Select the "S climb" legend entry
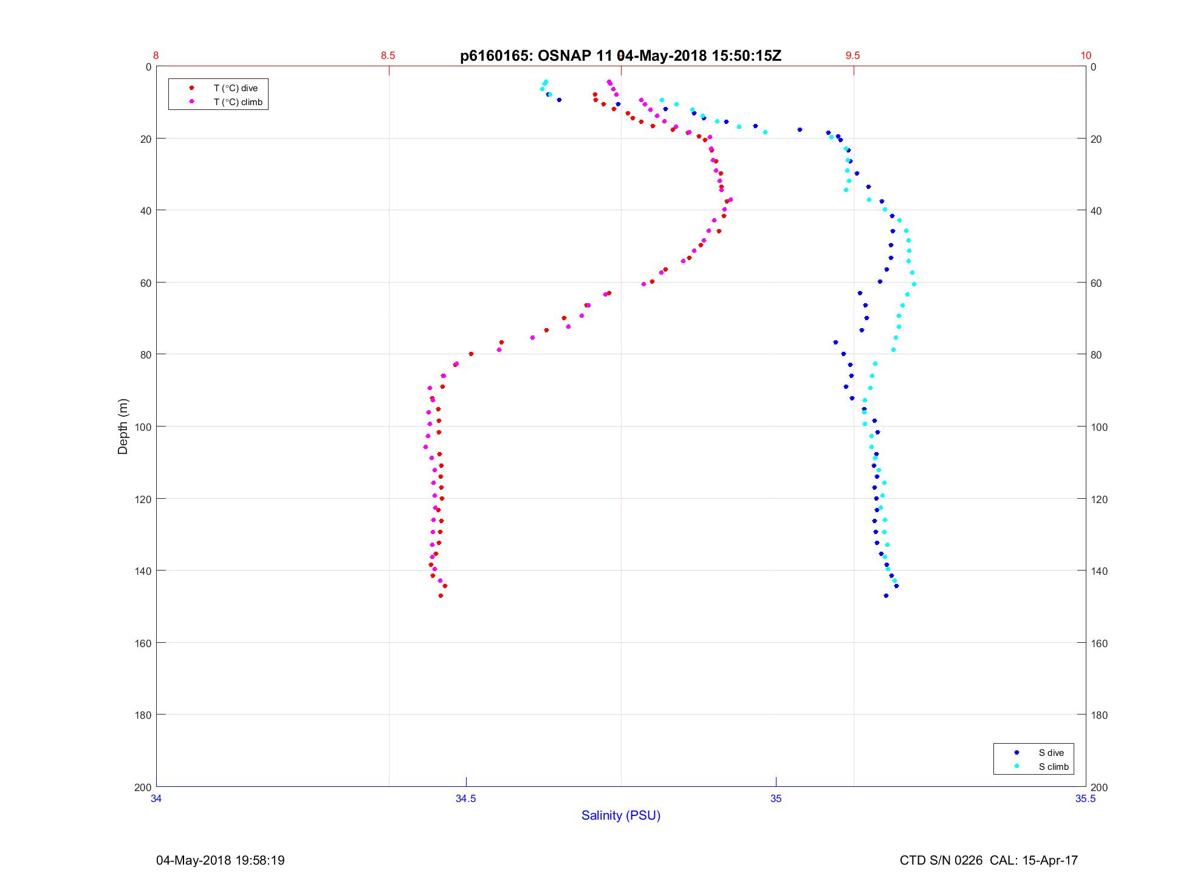This screenshot has width=1200, height=885. (x=1053, y=767)
